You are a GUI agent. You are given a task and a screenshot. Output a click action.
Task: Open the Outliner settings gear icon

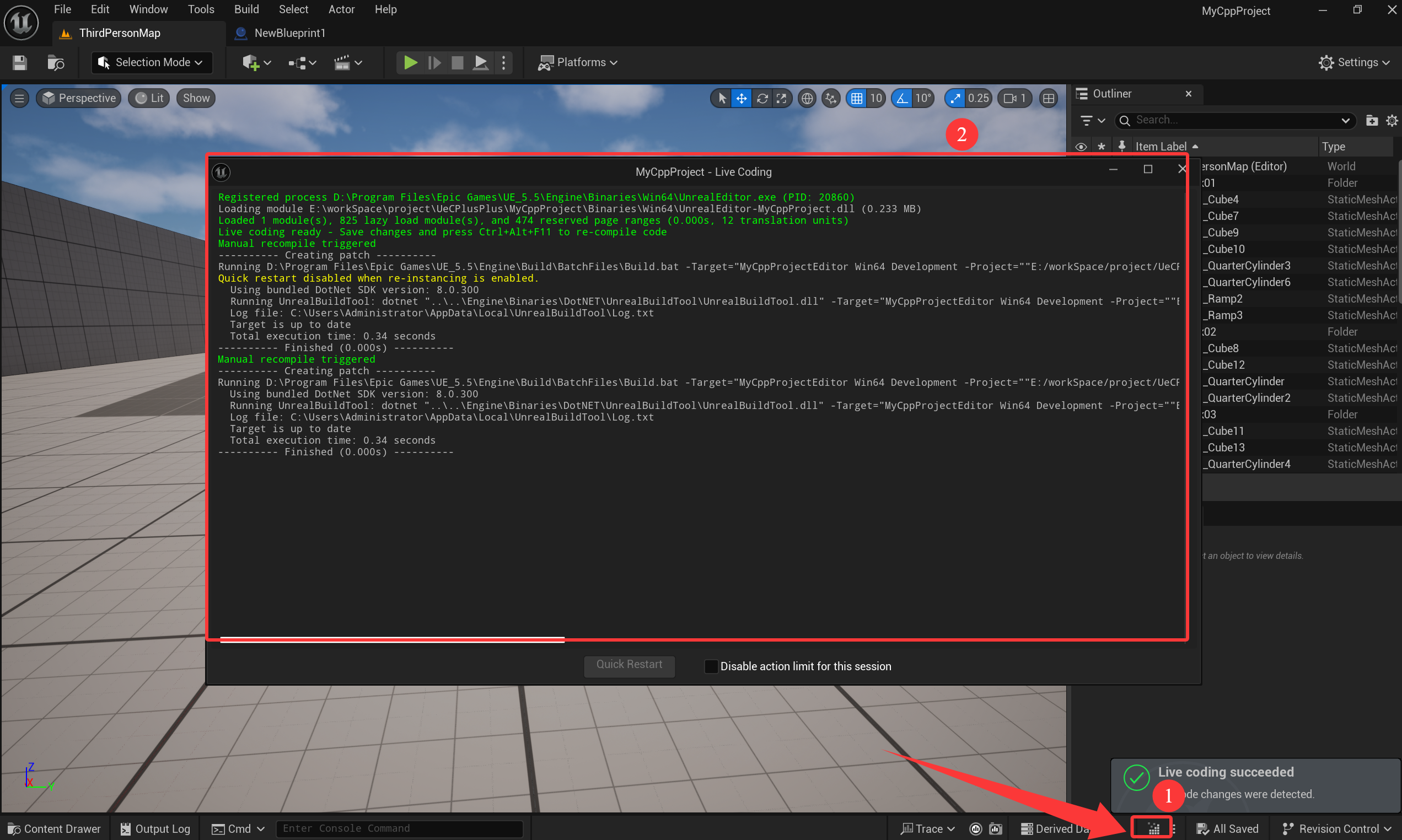(x=1393, y=120)
